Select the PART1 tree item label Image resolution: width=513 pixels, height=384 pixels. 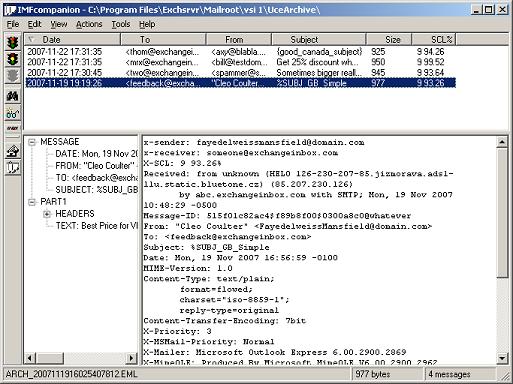pyautogui.click(x=53, y=202)
